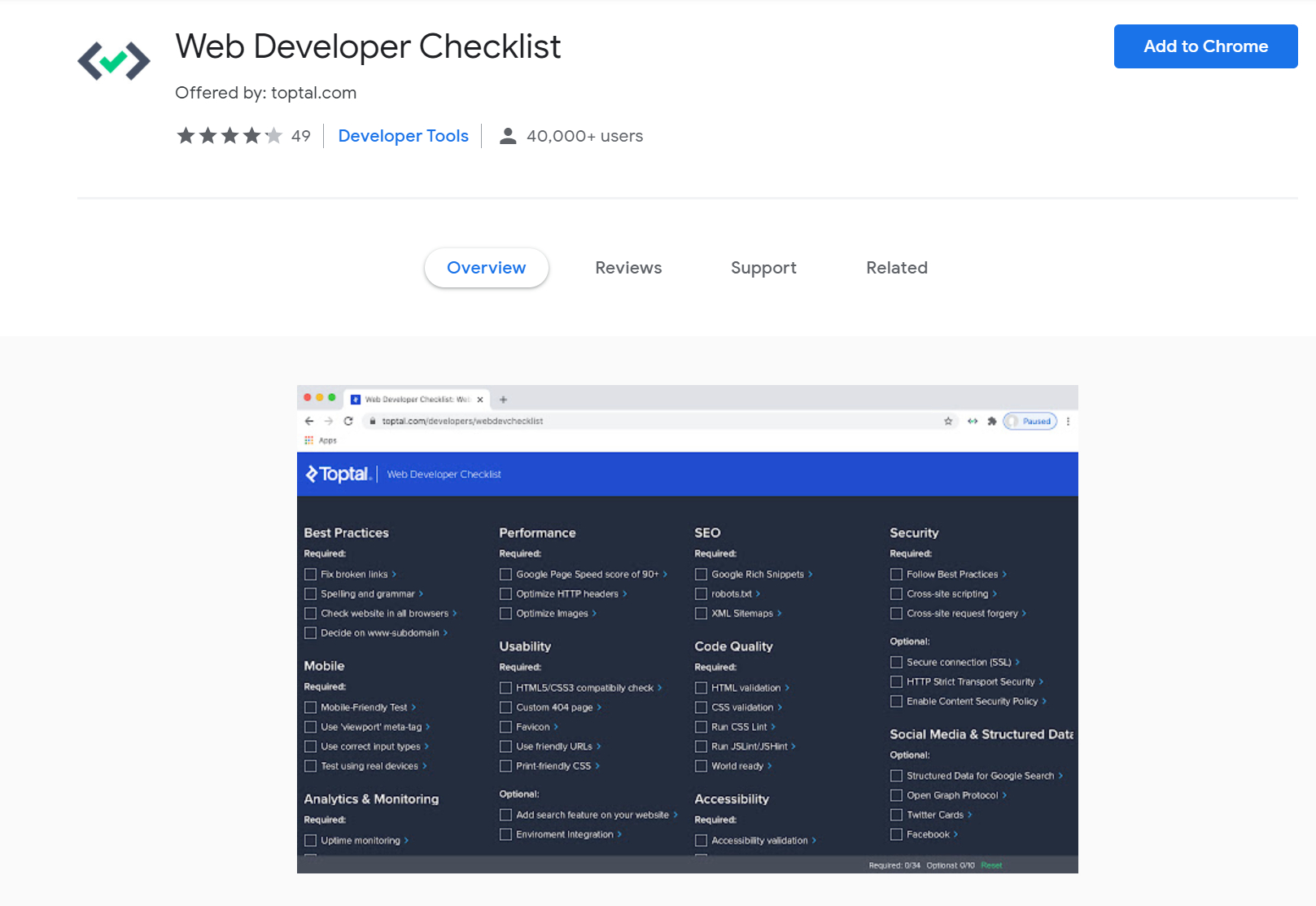Expand the Cross-site scripting chevron
This screenshot has height=906, width=1316.
click(995, 593)
